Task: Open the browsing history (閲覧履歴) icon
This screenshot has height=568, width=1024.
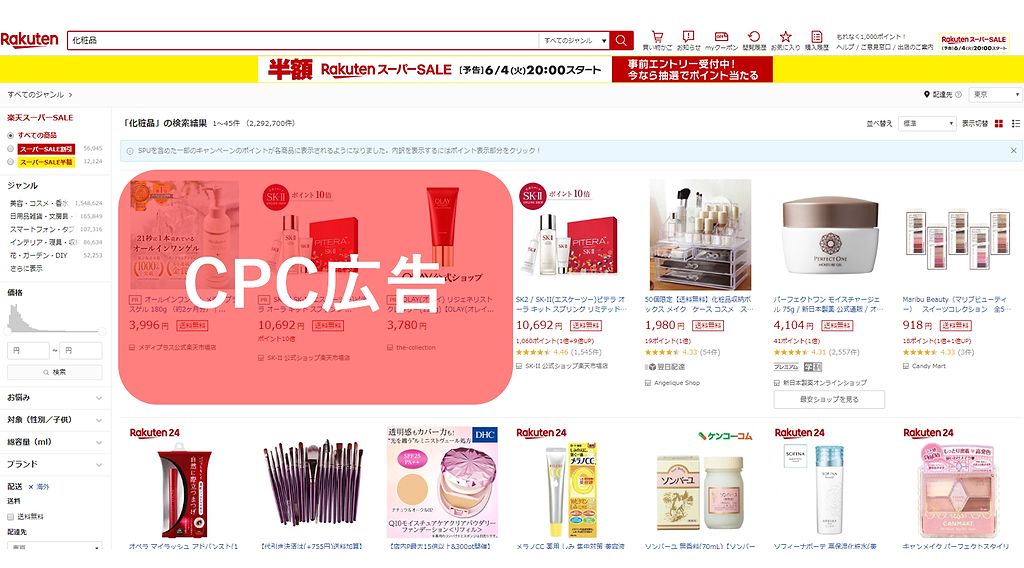Action: [x=754, y=37]
